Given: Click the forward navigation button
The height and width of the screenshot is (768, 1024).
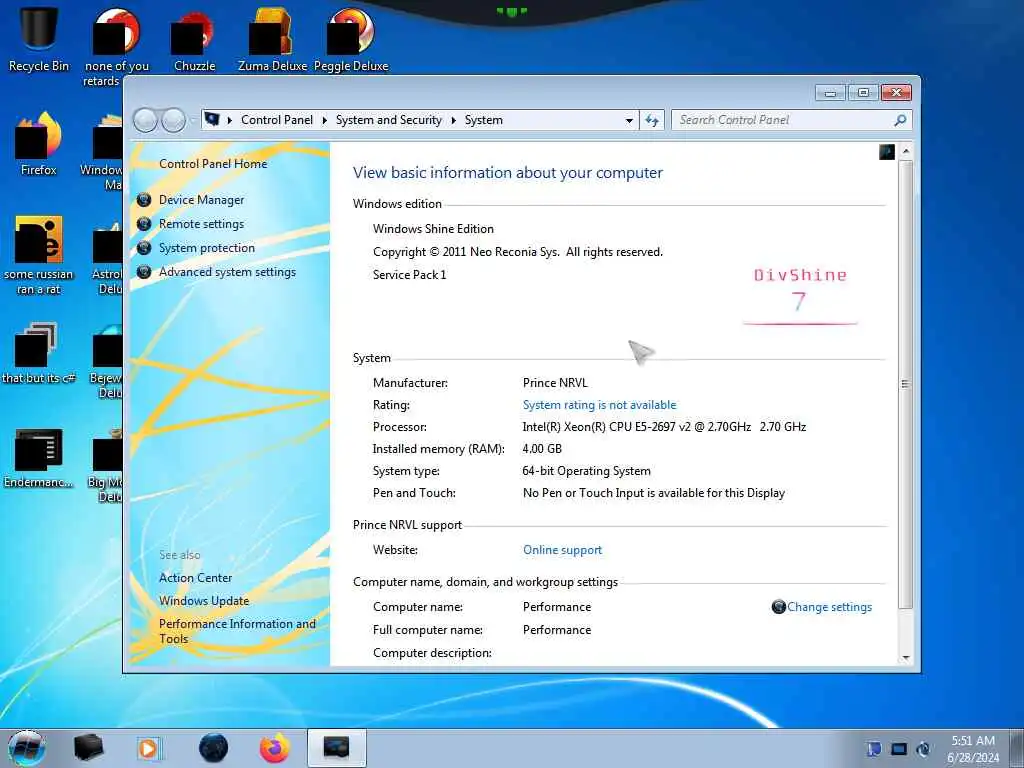Looking at the screenshot, I should click(174, 120).
